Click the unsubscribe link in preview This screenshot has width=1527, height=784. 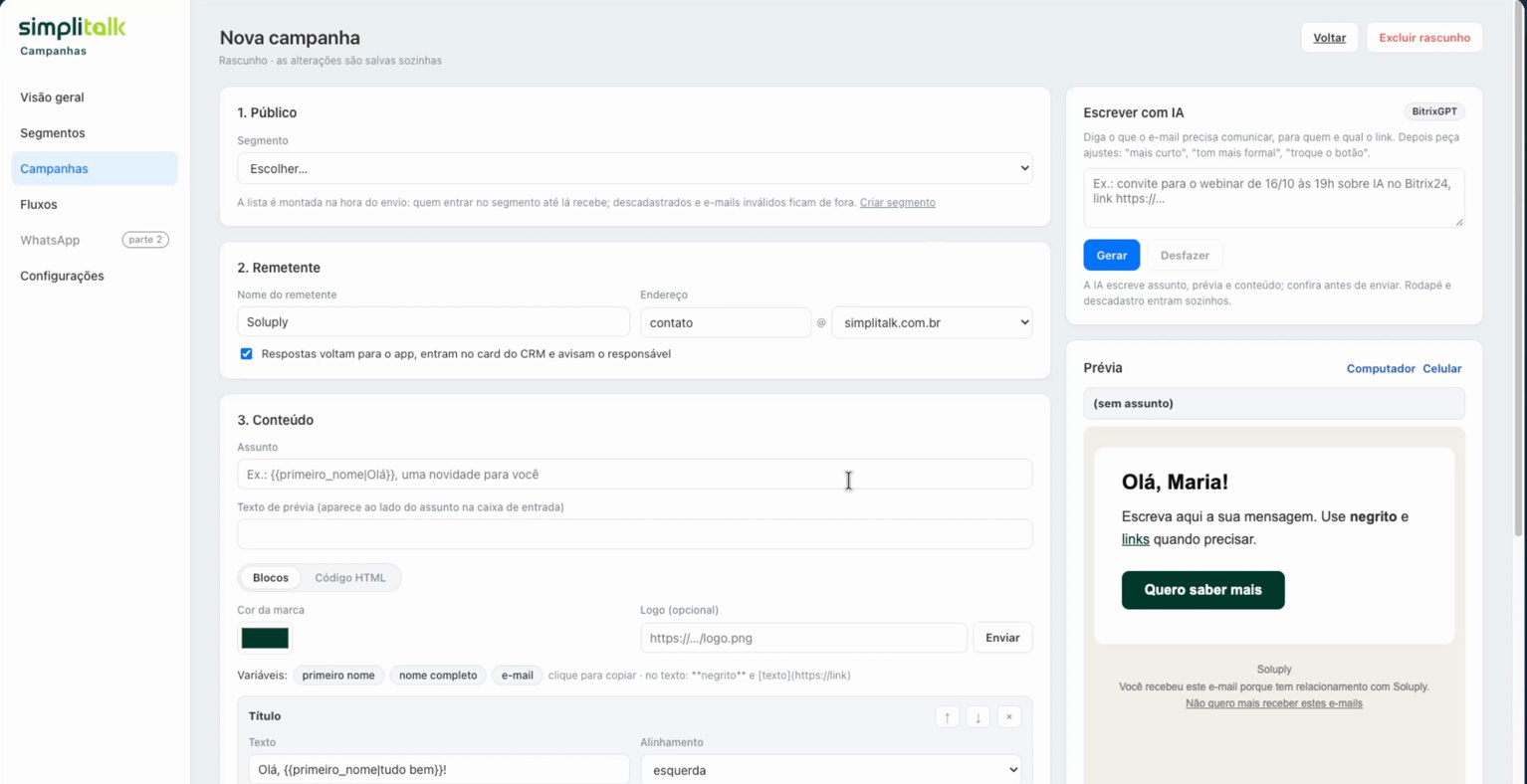pyautogui.click(x=1273, y=703)
